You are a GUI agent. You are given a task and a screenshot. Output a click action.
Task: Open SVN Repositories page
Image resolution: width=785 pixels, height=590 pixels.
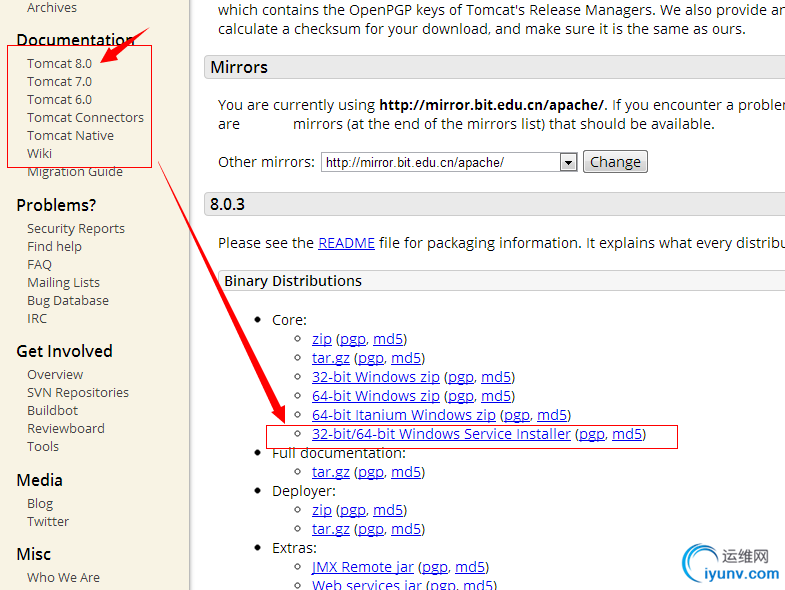click(78, 393)
